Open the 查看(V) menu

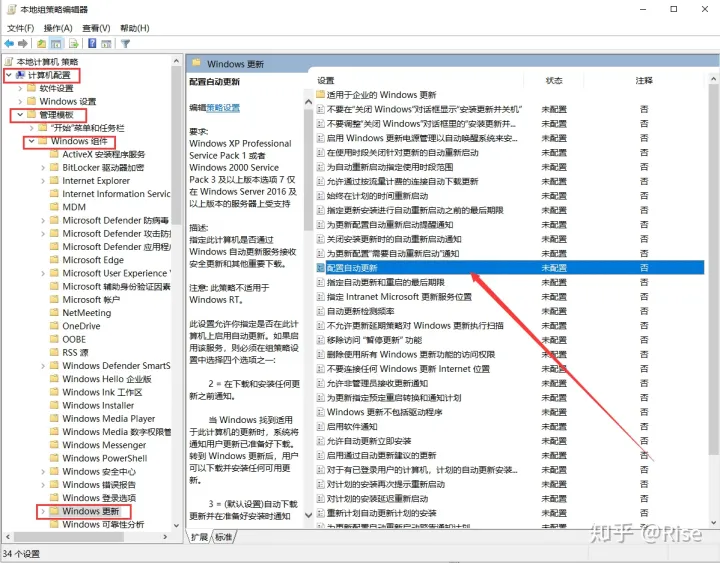(x=96, y=28)
